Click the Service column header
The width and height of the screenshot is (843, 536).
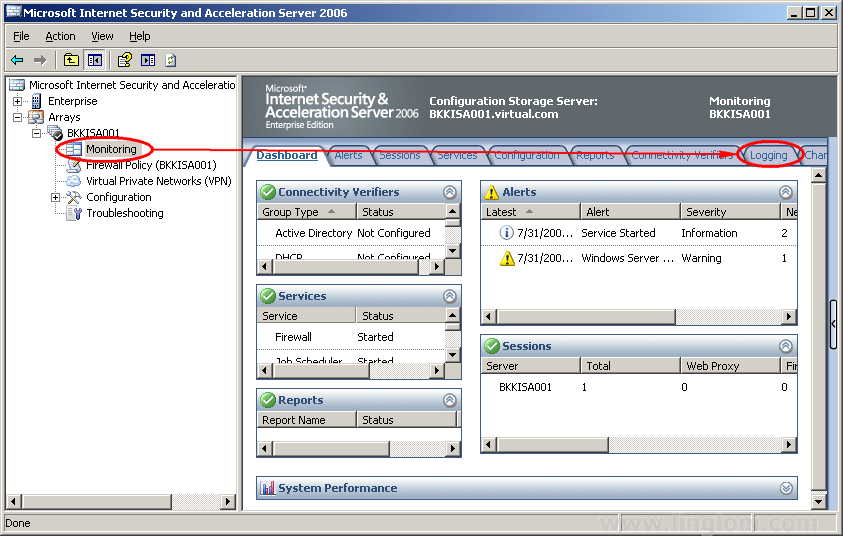[x=306, y=316]
